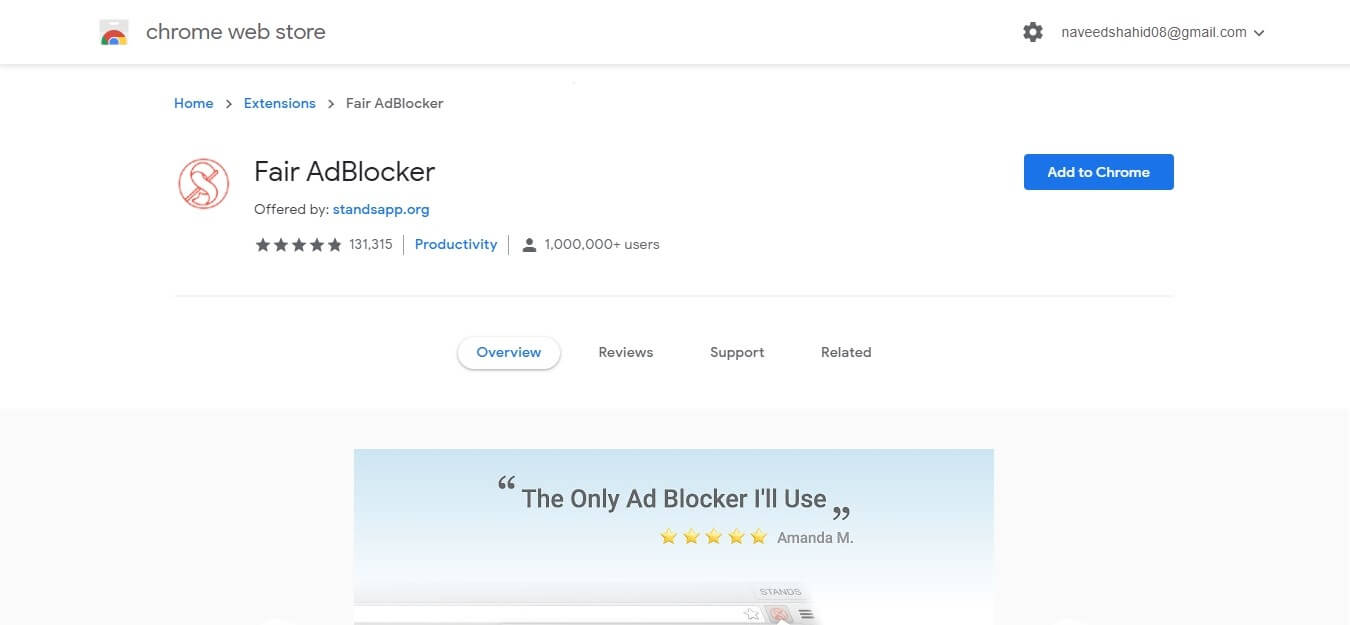Navigate to Extensions breadcrumb link

(x=280, y=103)
